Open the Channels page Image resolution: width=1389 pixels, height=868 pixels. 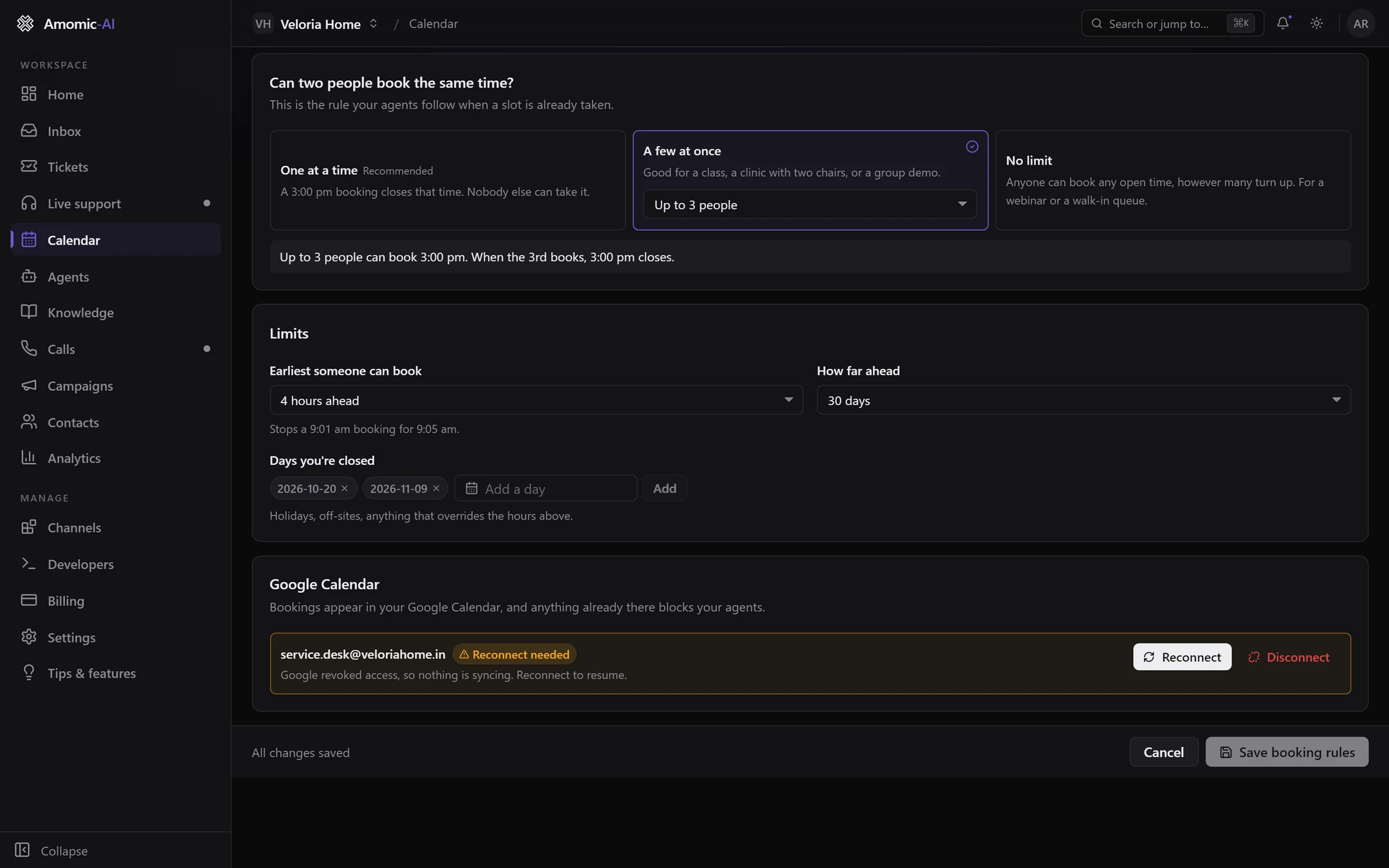116,528
